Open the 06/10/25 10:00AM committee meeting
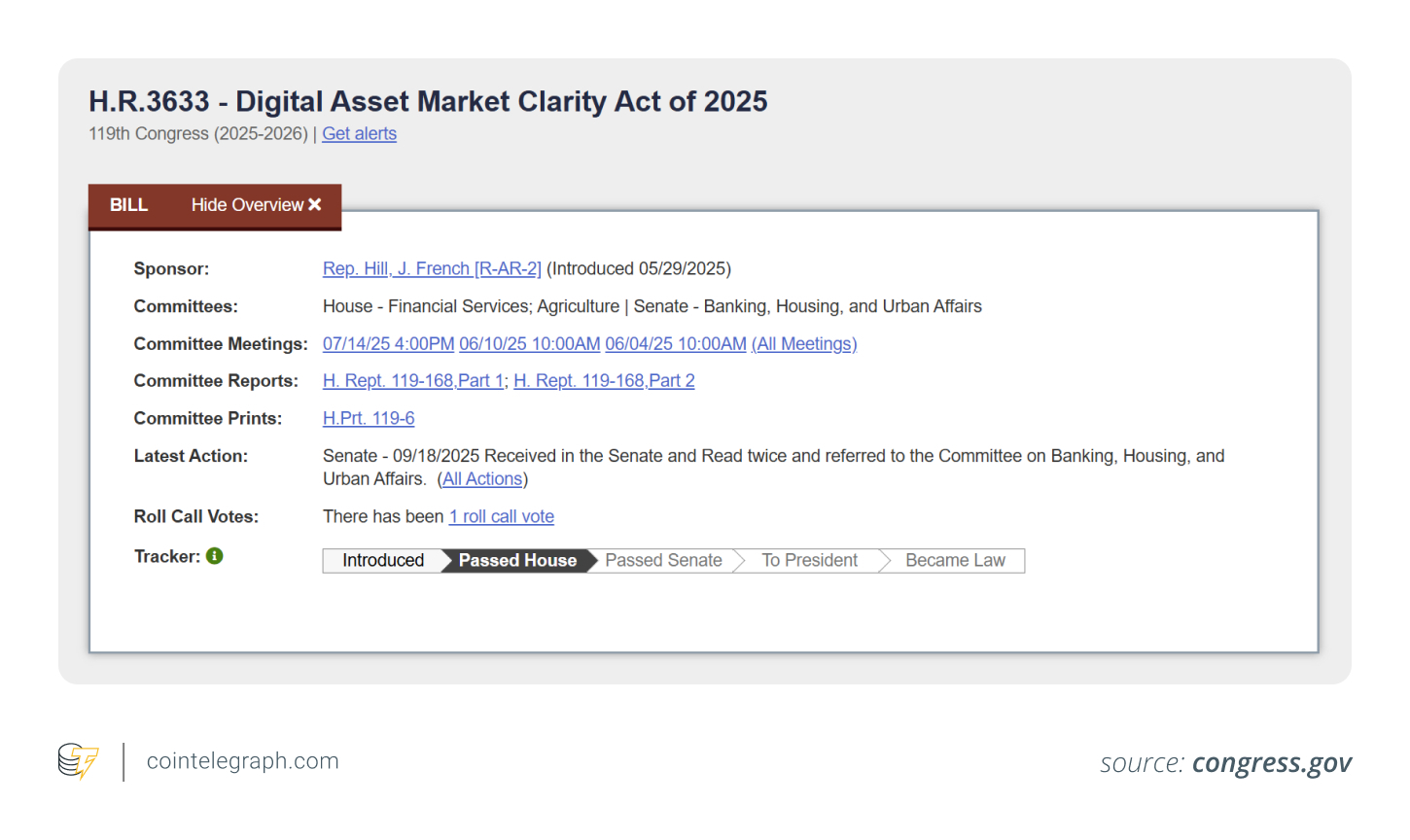1410x840 pixels. tap(529, 344)
